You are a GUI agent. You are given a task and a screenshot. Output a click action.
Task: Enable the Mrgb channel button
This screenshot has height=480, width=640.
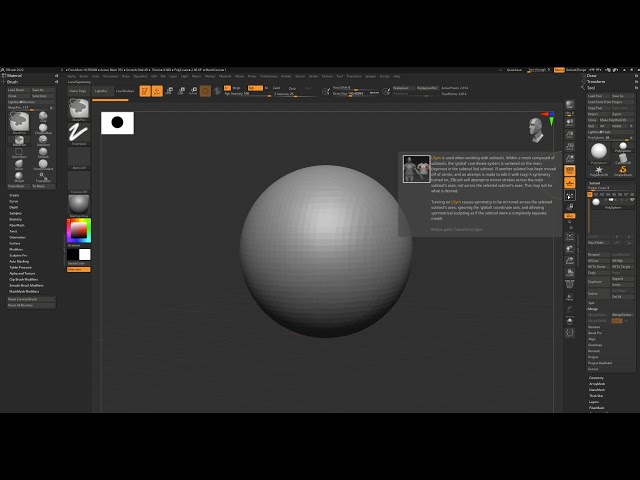[x=236, y=88]
